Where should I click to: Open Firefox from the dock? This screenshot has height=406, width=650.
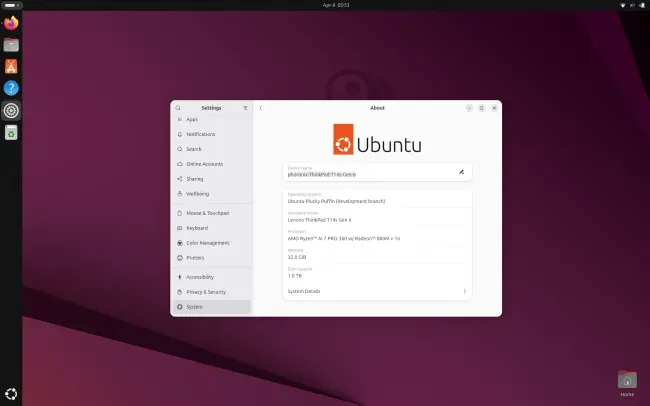11,23
